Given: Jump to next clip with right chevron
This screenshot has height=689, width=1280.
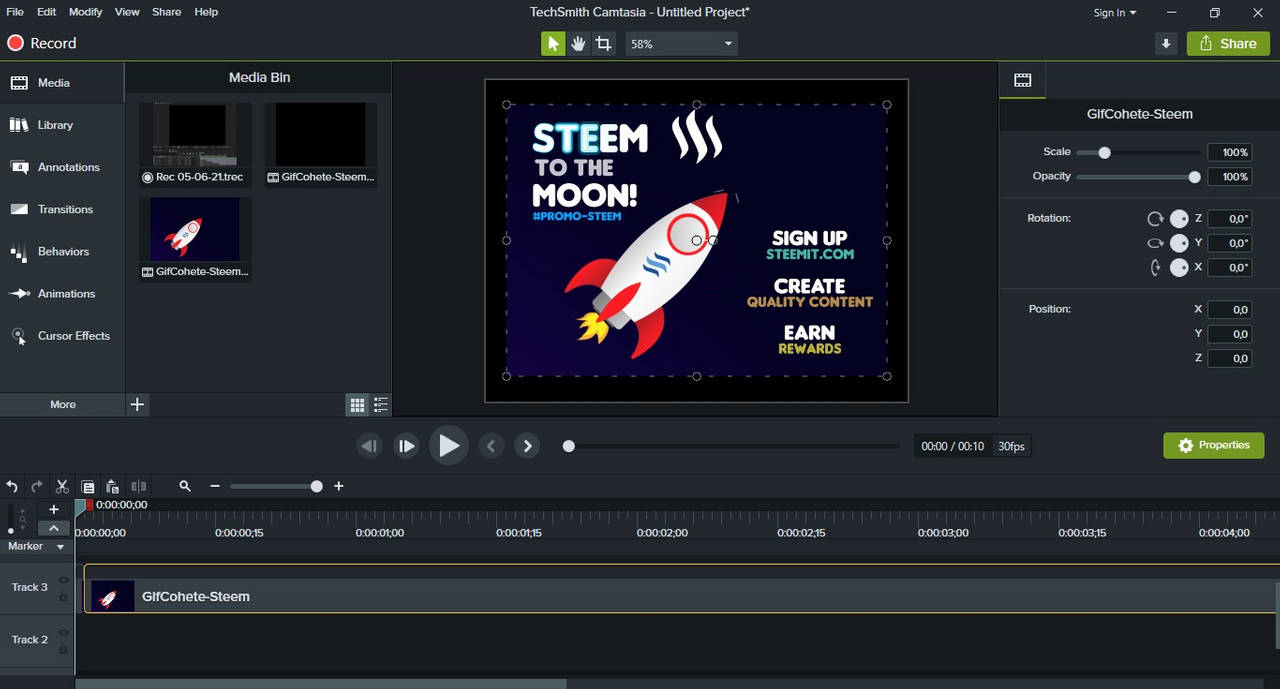Looking at the screenshot, I should click(527, 446).
